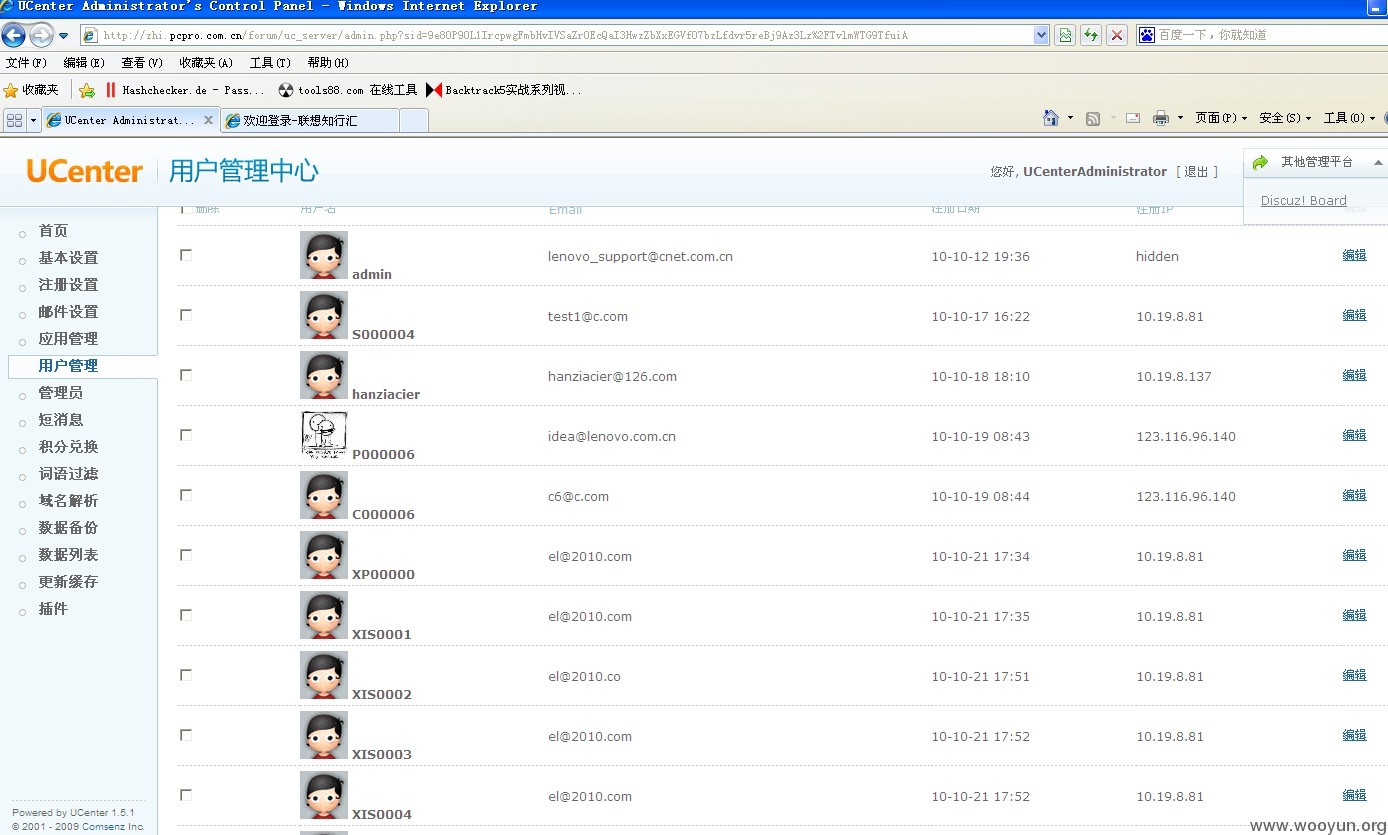The height and width of the screenshot is (835, 1388).
Task: Open the 安全(S) dropdown menu
Action: [x=1285, y=118]
